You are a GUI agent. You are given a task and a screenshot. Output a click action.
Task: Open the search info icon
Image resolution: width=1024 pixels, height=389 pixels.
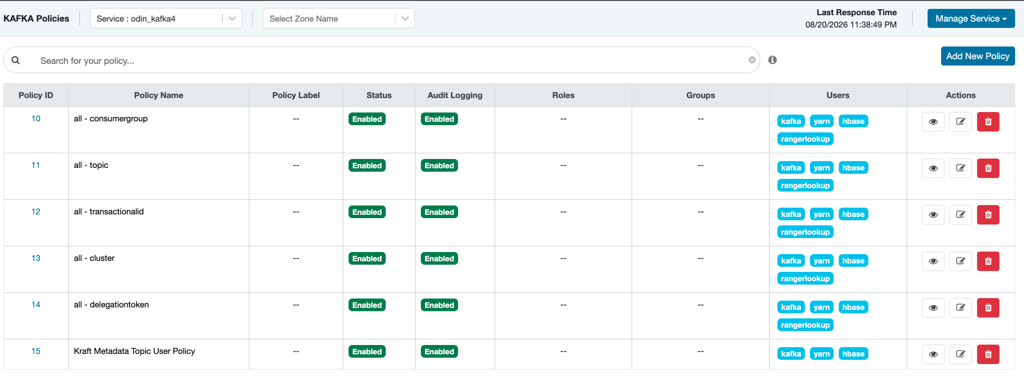(x=773, y=60)
